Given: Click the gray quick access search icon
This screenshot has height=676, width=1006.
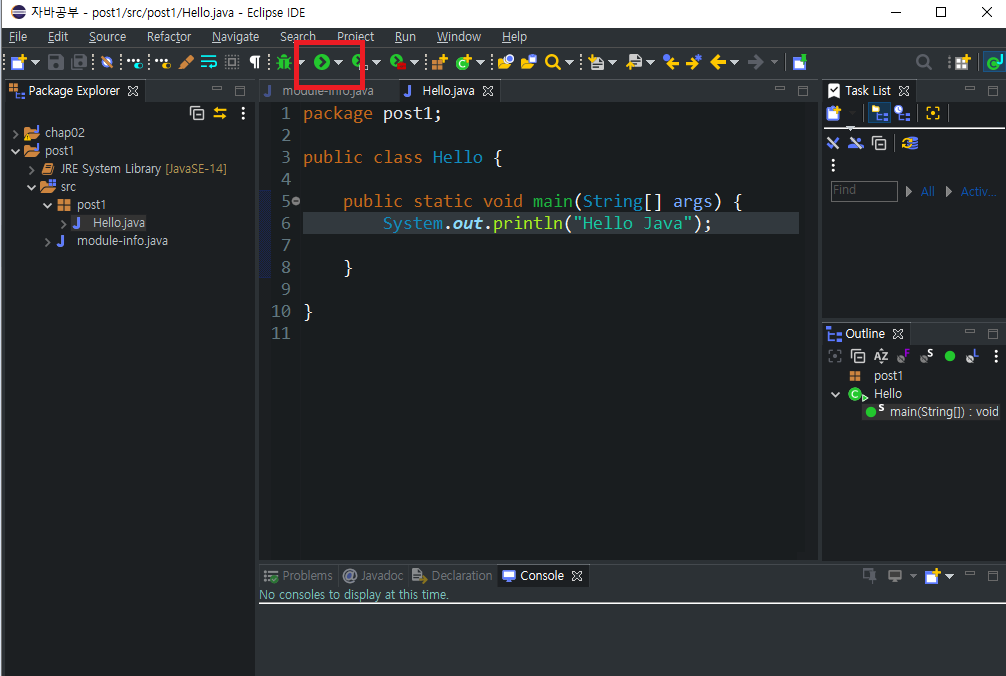Looking at the screenshot, I should [924, 62].
